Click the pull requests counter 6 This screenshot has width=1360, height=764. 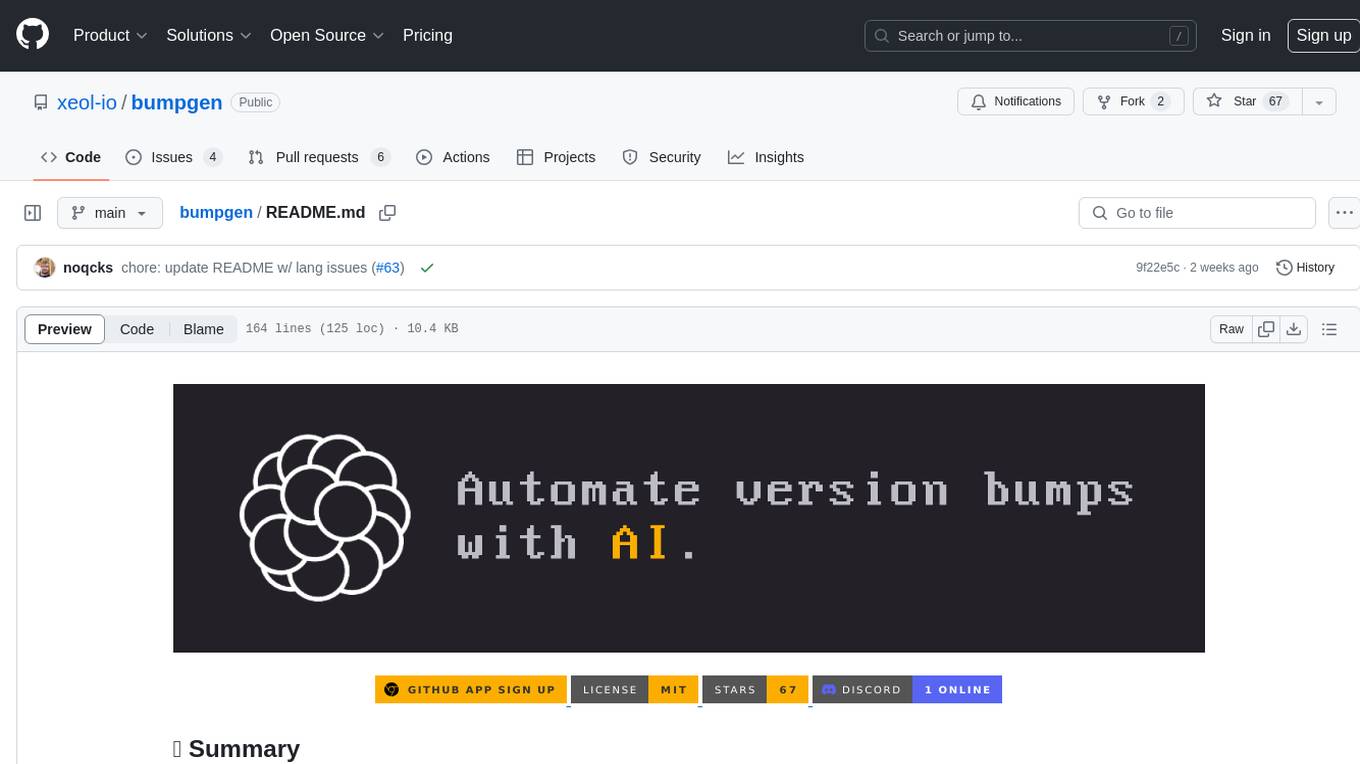(x=380, y=157)
